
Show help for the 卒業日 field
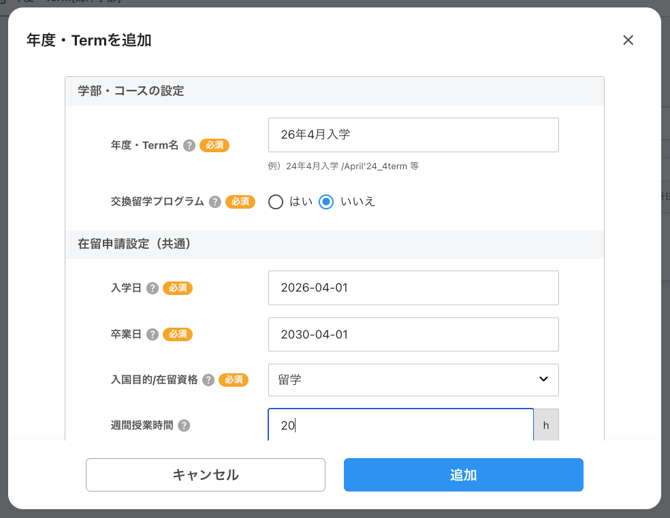153,334
